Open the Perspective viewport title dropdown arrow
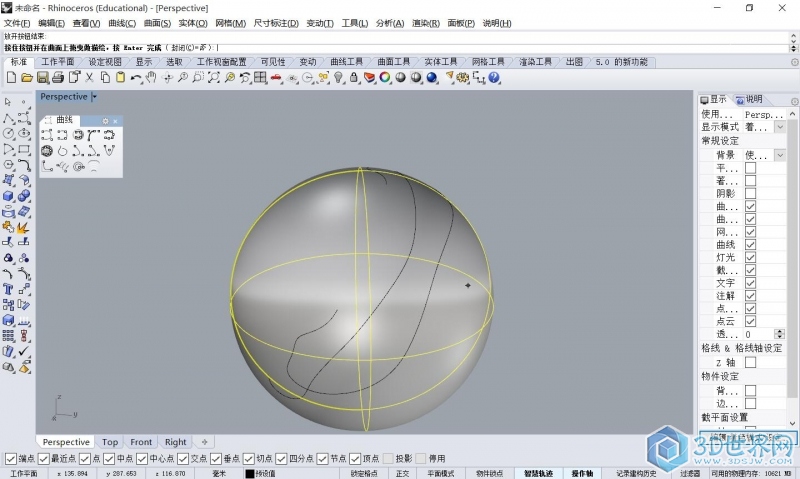800x479 pixels. [x=94, y=96]
